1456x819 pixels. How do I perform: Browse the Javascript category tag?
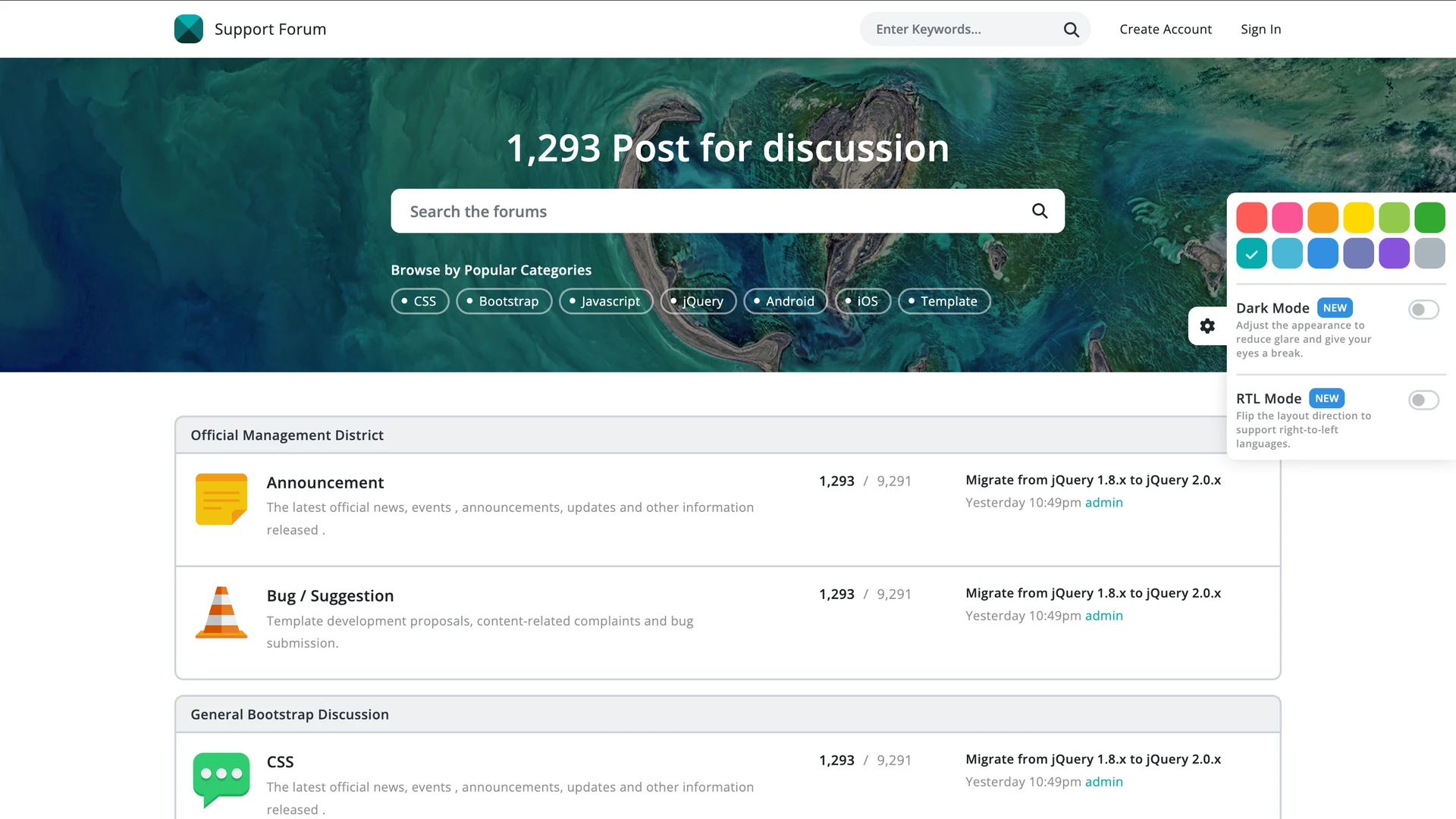(x=605, y=301)
